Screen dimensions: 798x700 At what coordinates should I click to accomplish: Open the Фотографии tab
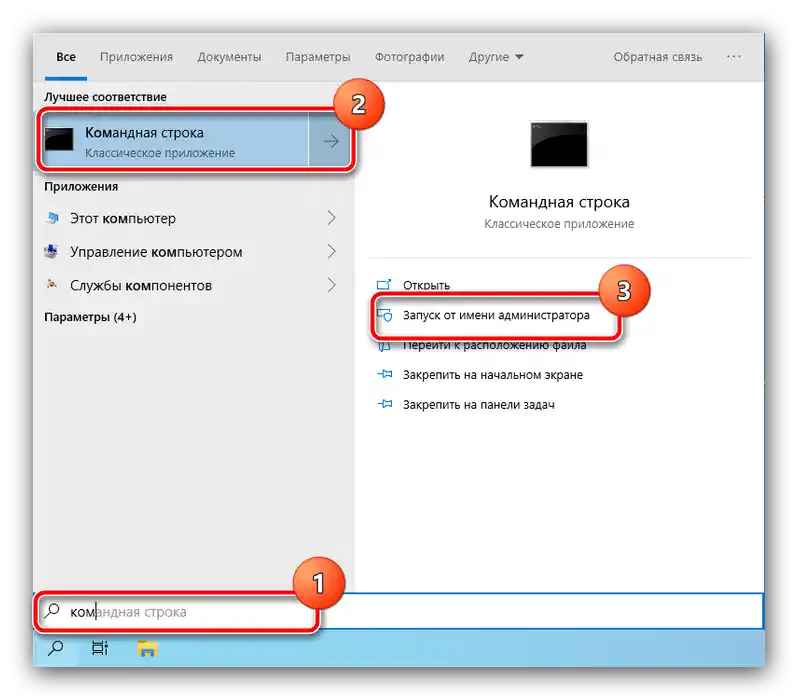(410, 57)
